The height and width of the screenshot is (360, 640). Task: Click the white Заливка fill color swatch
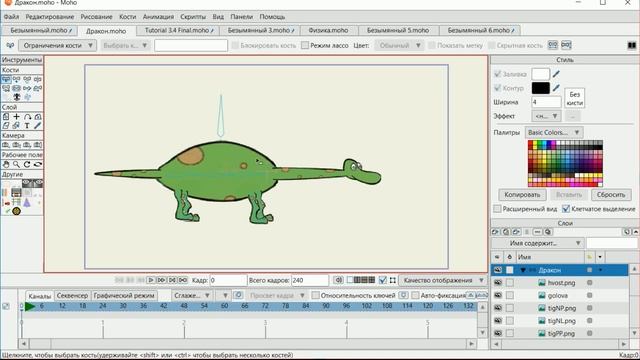[540, 74]
